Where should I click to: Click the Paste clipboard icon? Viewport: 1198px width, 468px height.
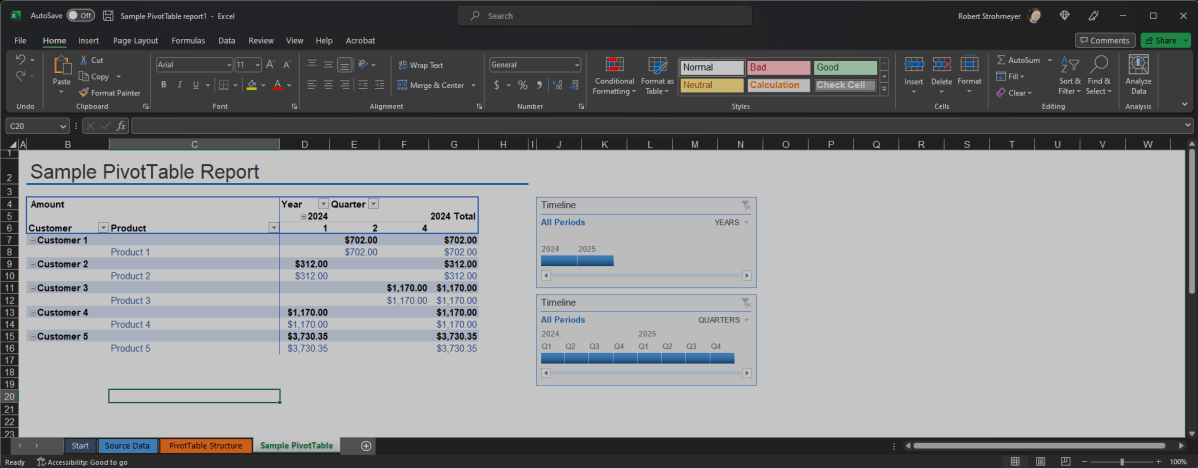coord(61,67)
